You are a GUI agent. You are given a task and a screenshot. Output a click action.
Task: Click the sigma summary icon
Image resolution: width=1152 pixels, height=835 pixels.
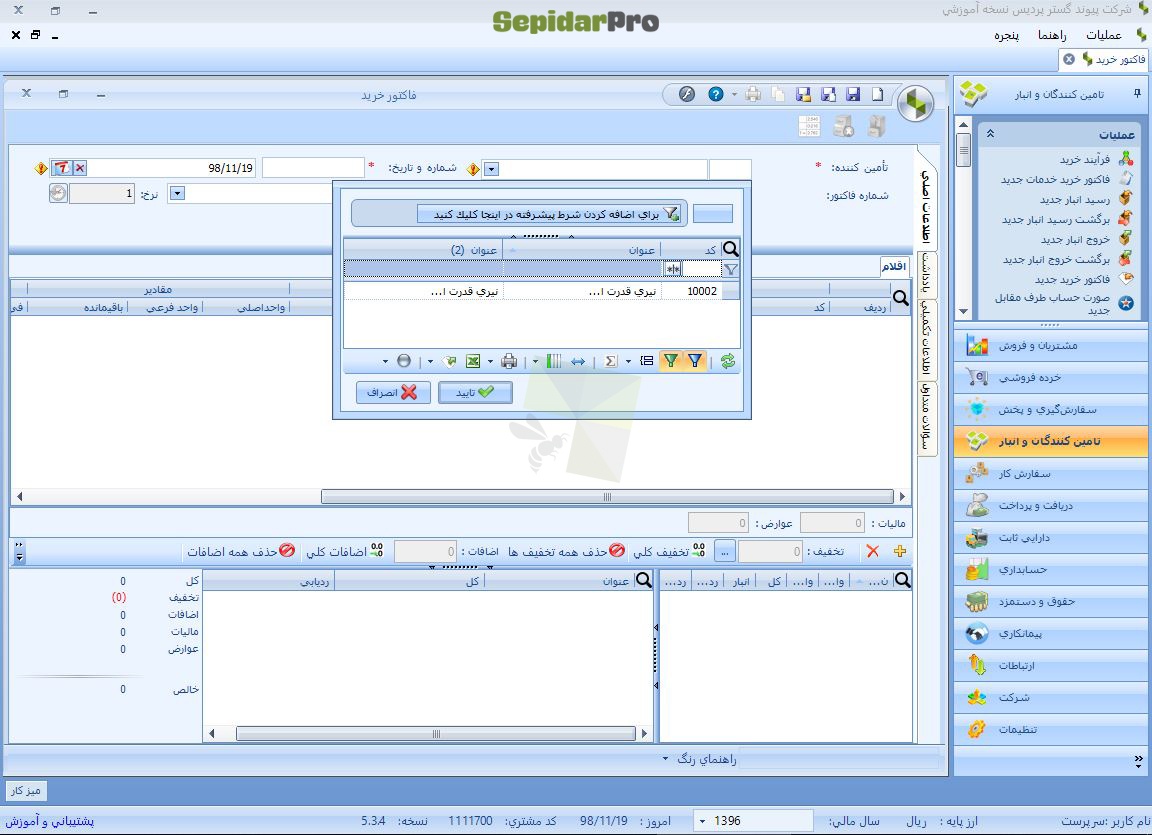pyautogui.click(x=611, y=361)
